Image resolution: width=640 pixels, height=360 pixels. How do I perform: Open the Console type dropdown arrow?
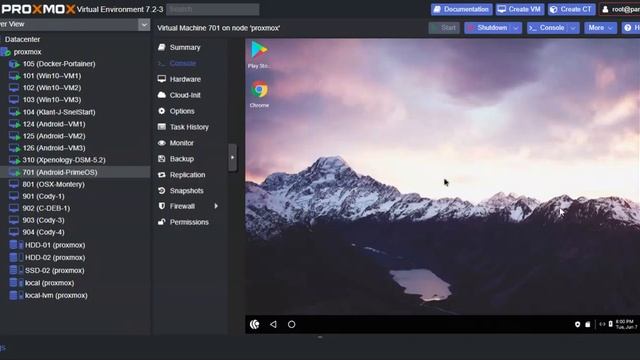coord(573,28)
